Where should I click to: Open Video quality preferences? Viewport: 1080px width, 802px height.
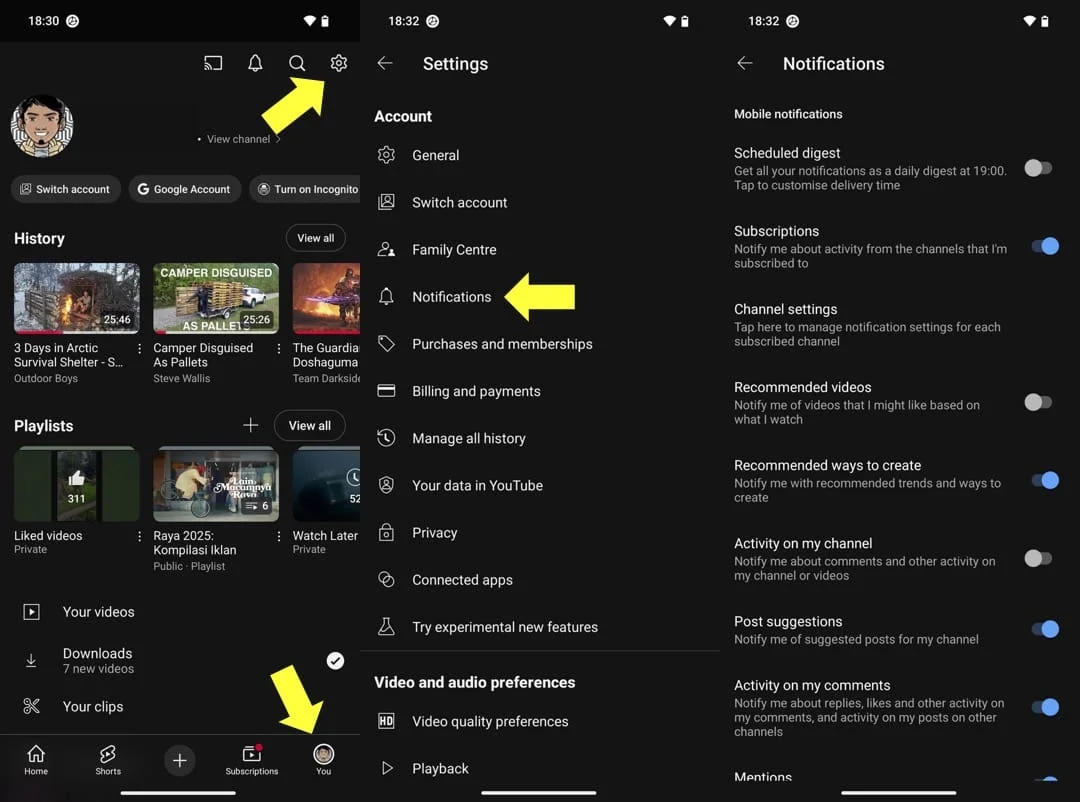point(540,721)
